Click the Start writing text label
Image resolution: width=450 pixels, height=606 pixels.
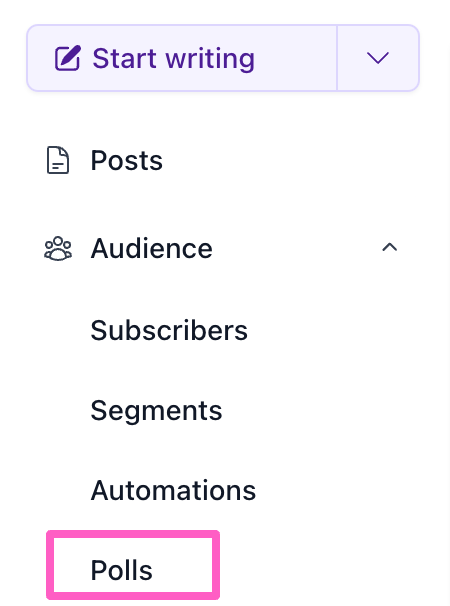coord(174,59)
